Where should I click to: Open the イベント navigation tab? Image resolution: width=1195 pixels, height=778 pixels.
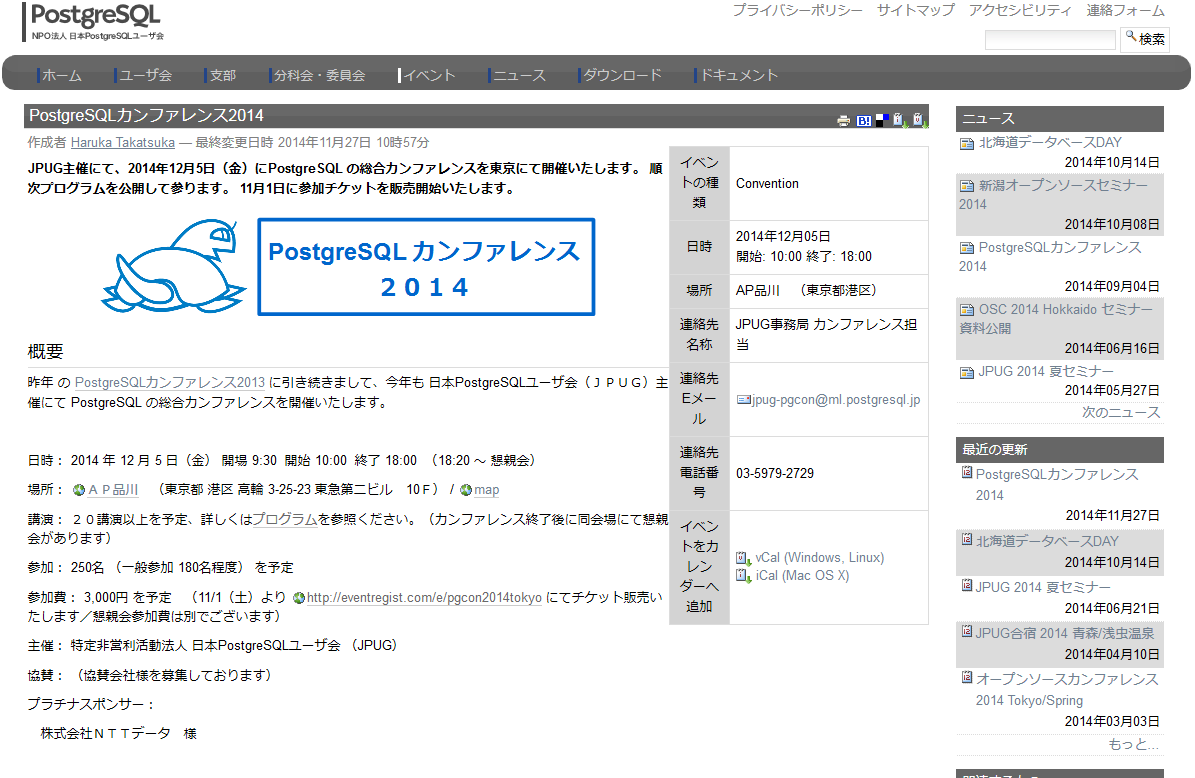tap(427, 75)
